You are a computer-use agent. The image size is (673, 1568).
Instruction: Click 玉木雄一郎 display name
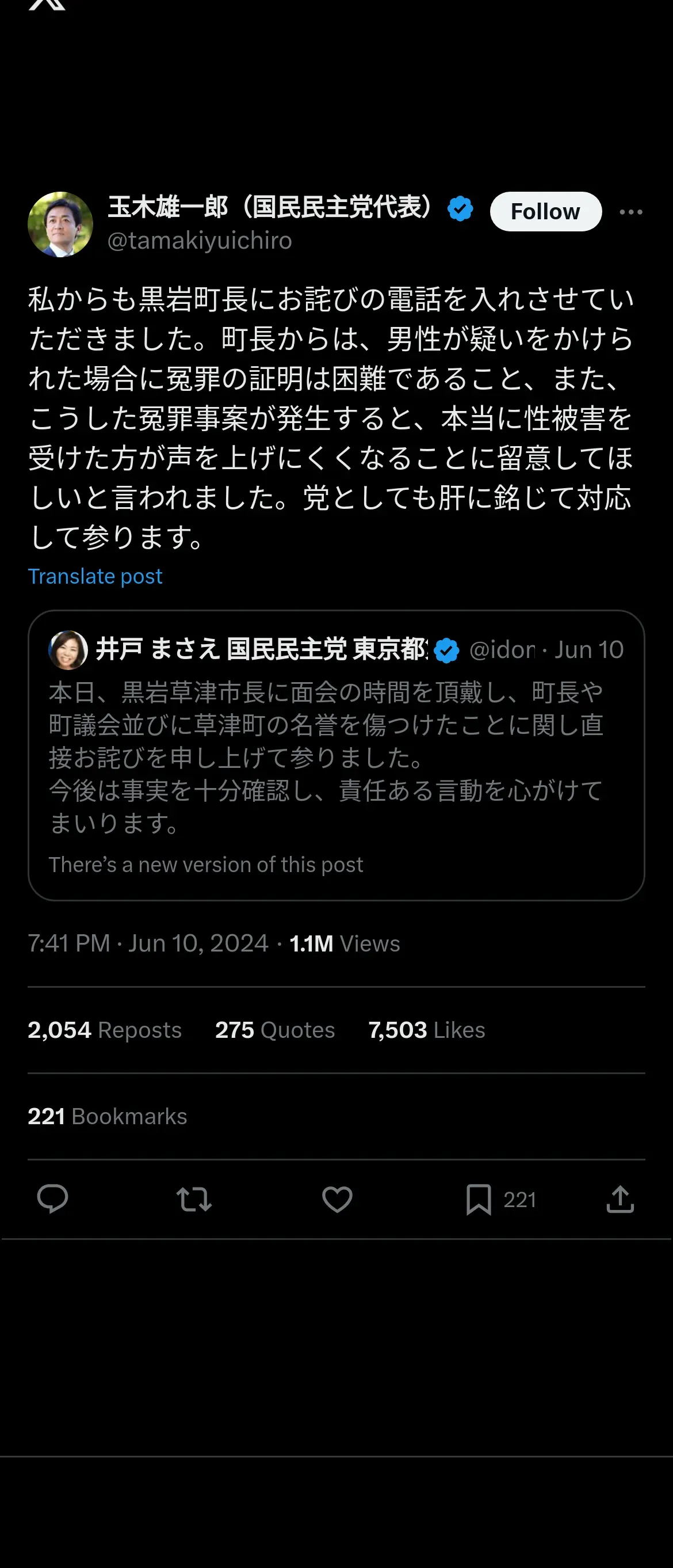[271, 207]
